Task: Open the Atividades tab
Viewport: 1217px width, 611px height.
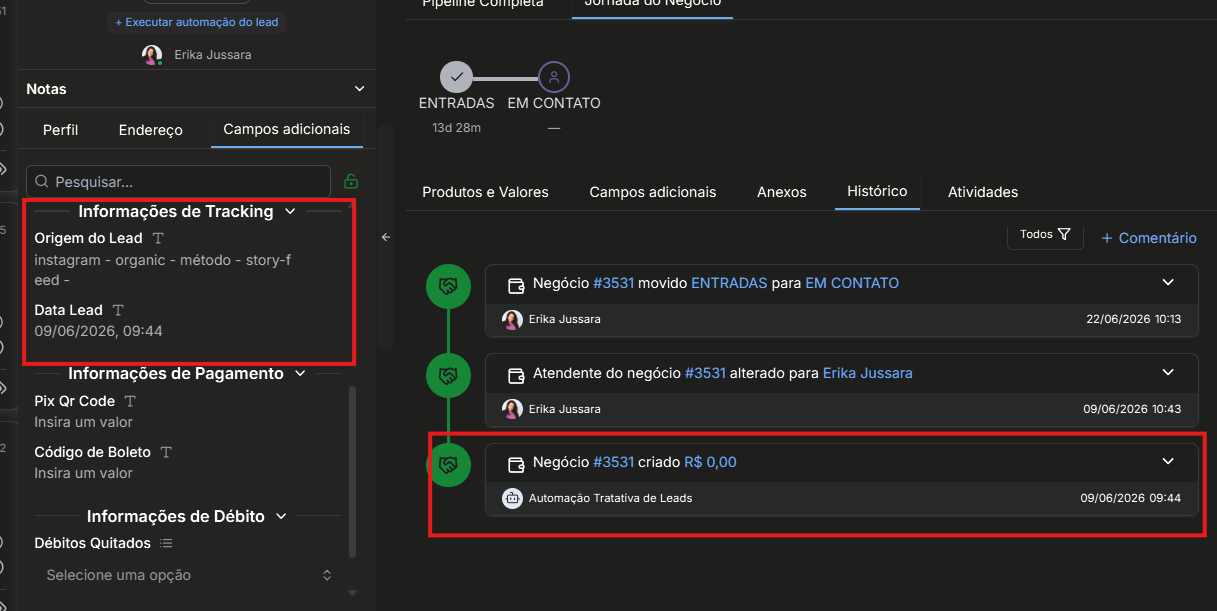Action: (x=983, y=192)
